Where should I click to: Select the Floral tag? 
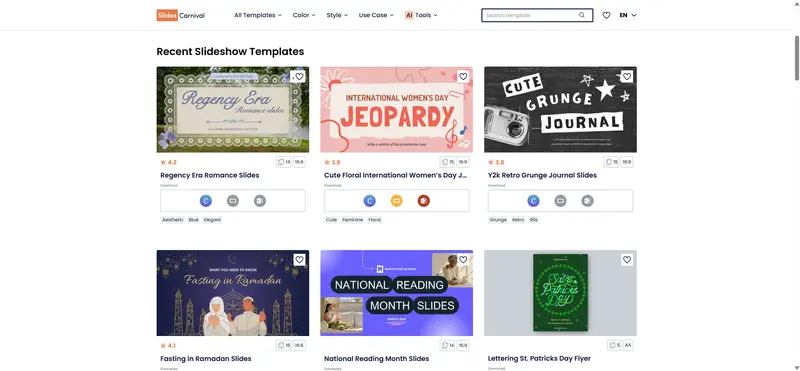(x=374, y=220)
